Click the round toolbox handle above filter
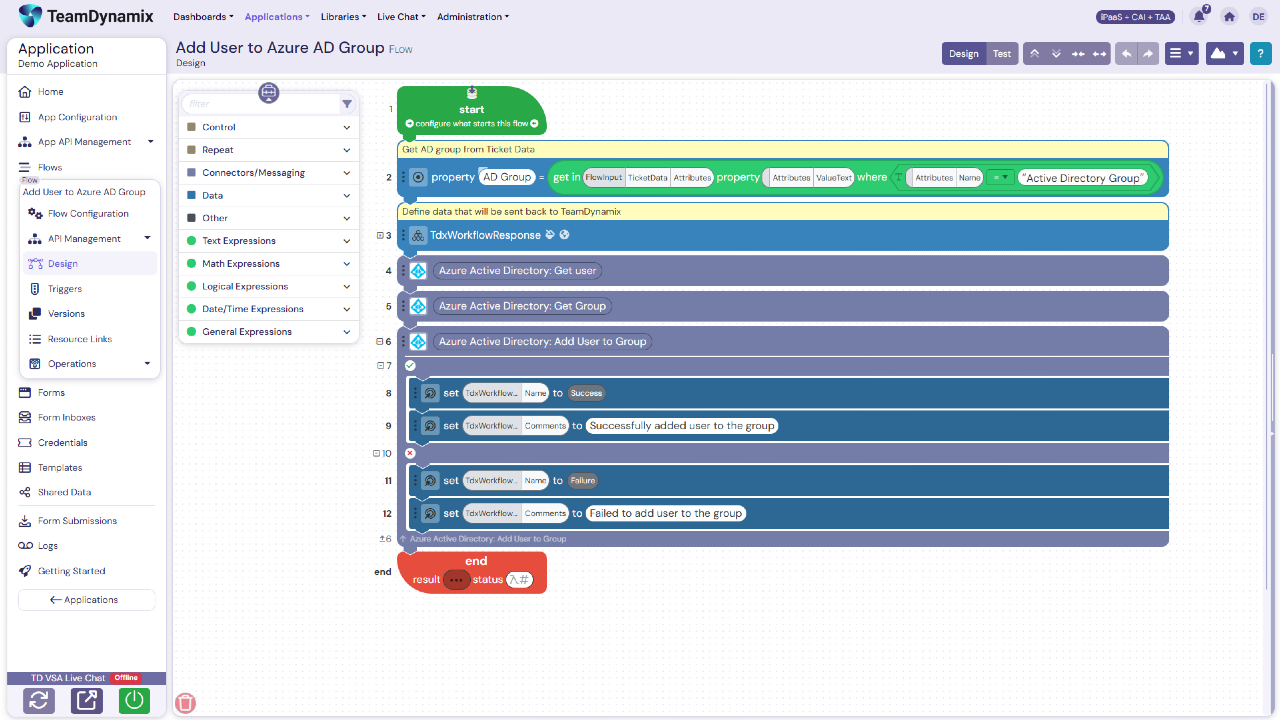Image resolution: width=1280 pixels, height=720 pixels. [x=268, y=93]
